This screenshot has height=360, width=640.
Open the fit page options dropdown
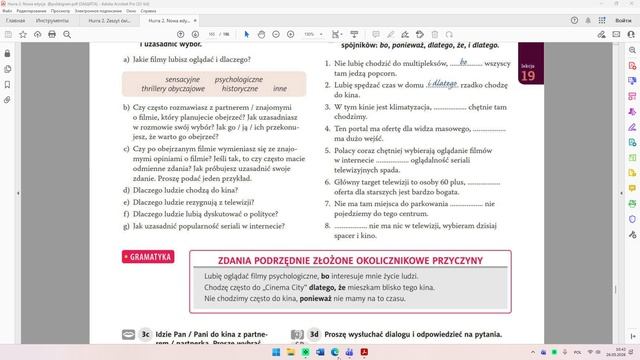[x=337, y=35]
